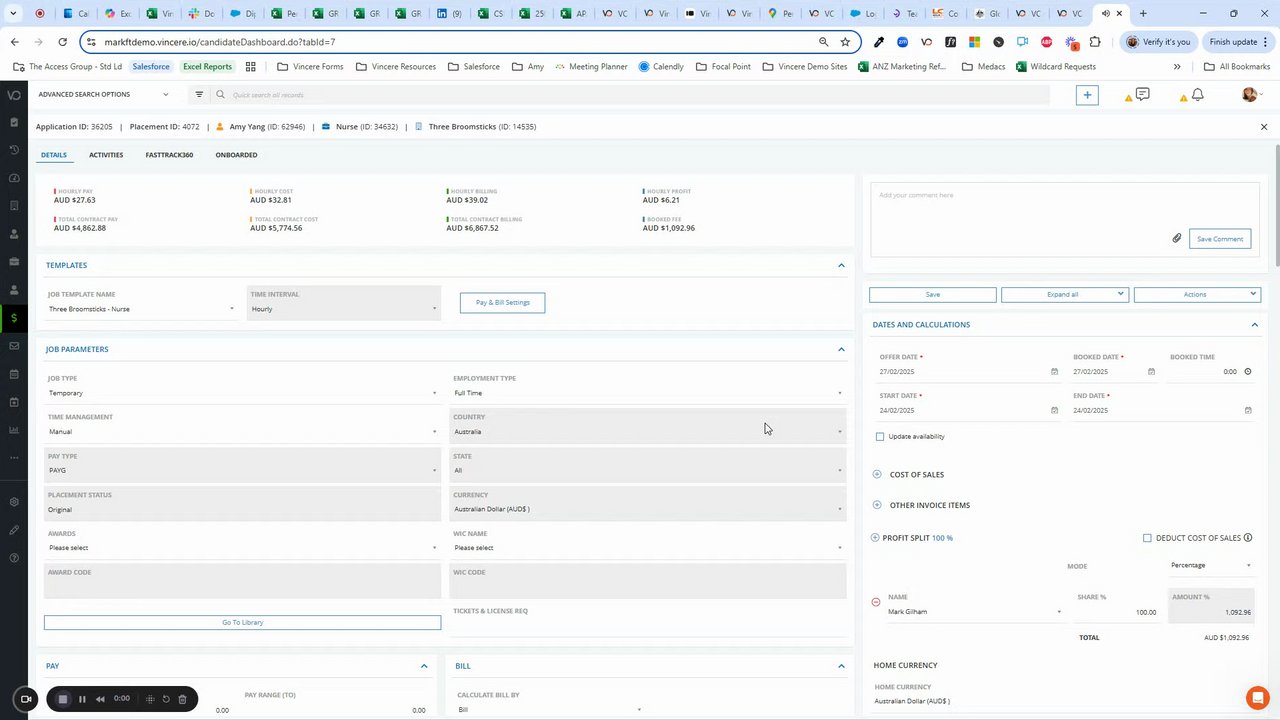Screen dimensions: 1280x720
Task: Expand the Other Invoice Items section
Action: (x=877, y=505)
